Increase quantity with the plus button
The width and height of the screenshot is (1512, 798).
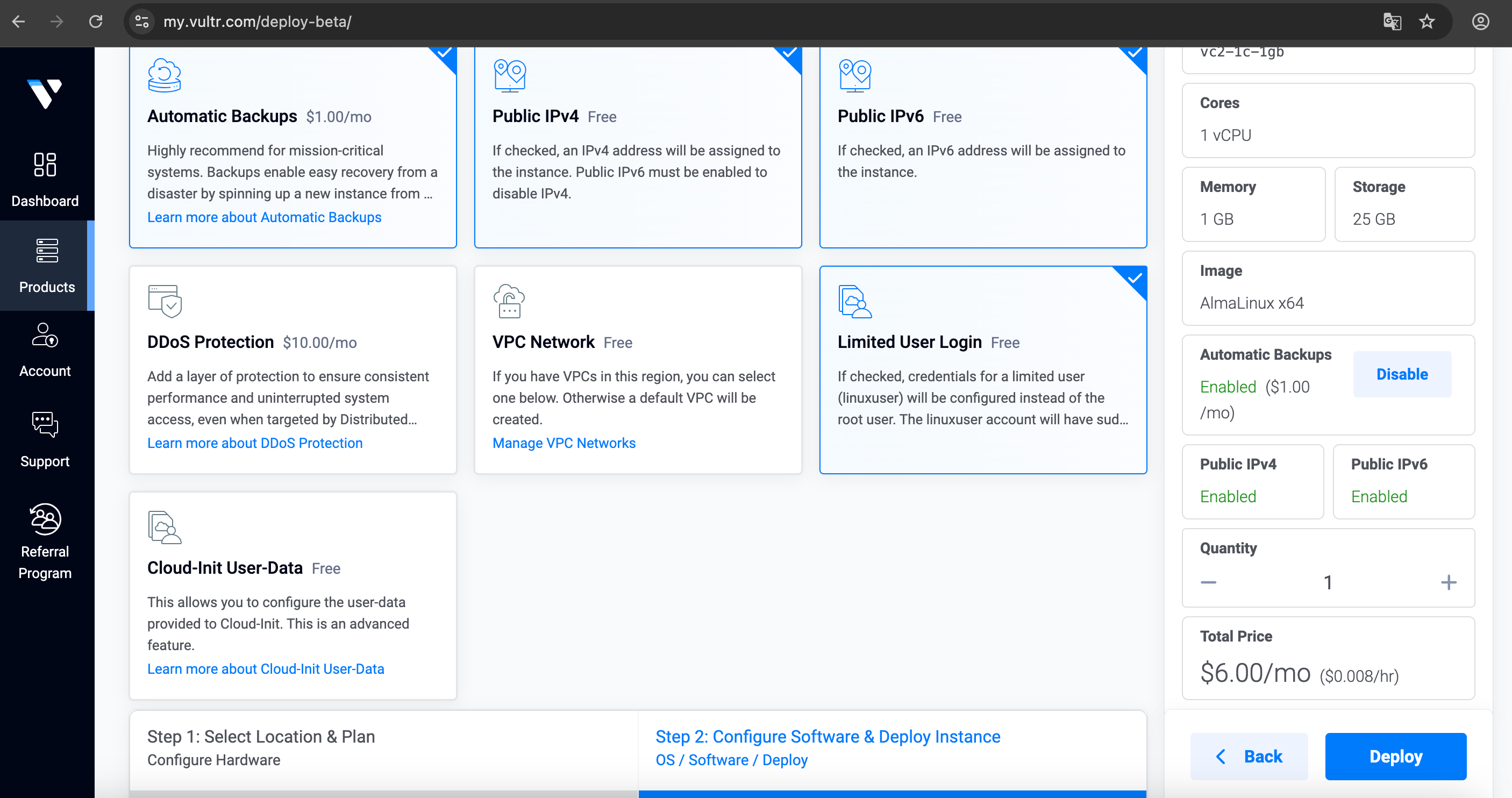point(1448,582)
